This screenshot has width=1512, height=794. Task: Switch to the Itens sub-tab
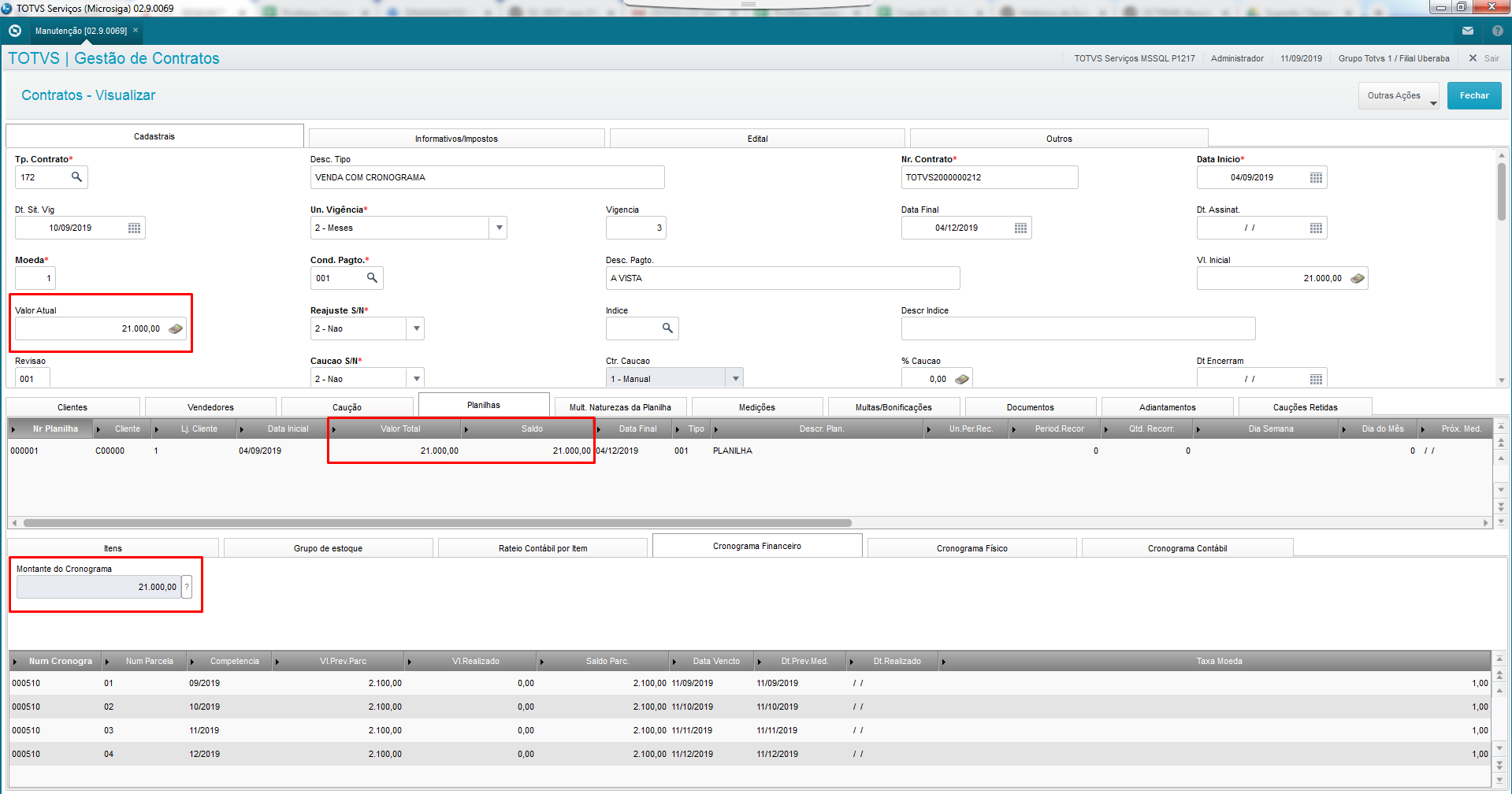[113, 548]
